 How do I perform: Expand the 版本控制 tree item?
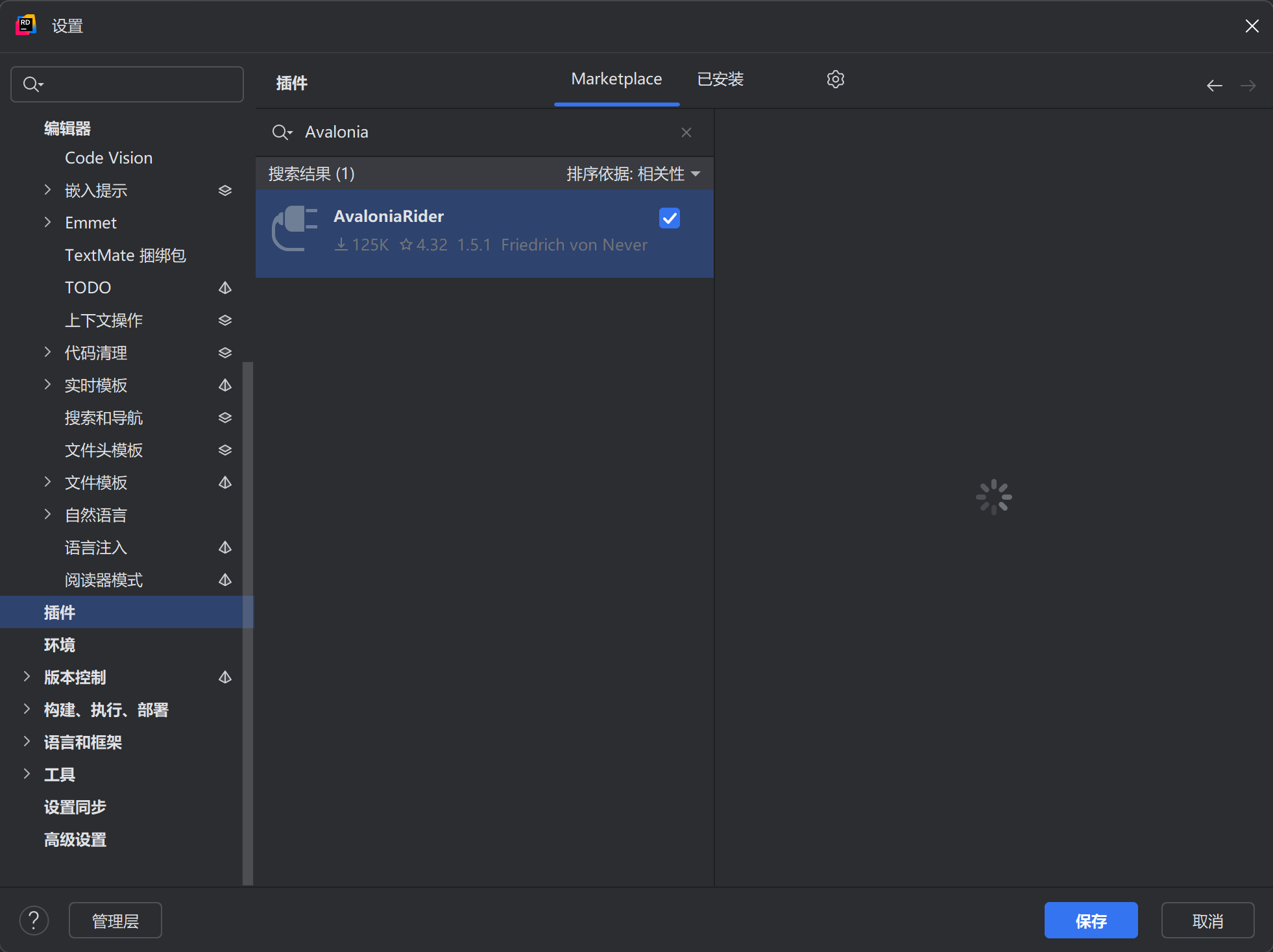tap(28, 677)
